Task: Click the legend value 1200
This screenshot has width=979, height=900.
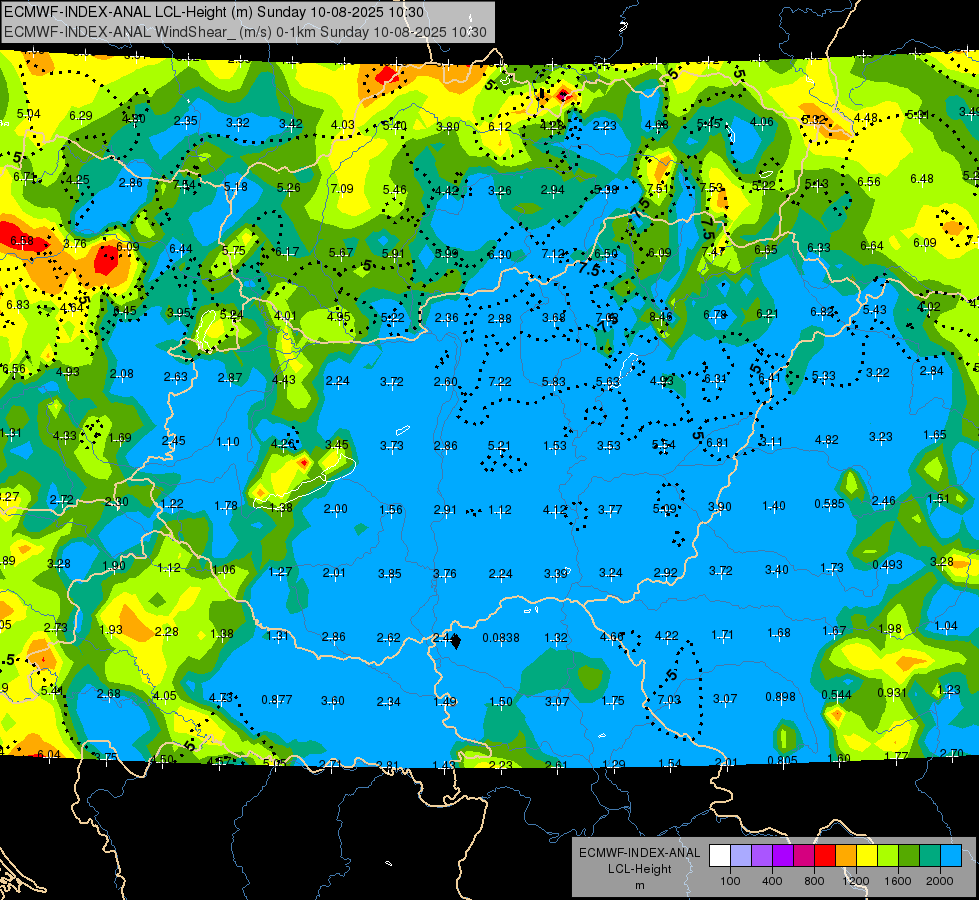Action: 856,881
